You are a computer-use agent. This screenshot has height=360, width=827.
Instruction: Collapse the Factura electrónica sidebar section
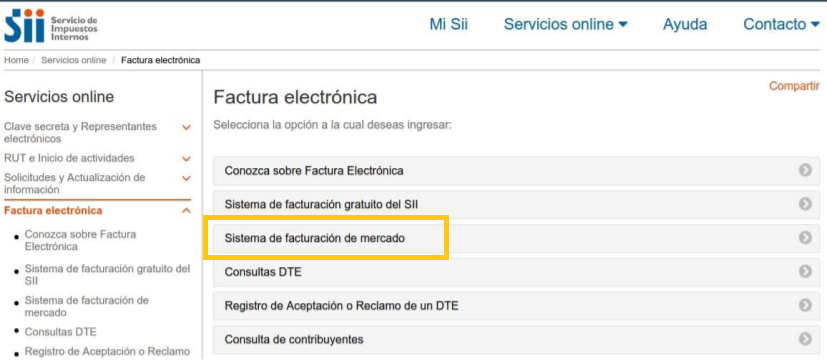[x=186, y=211]
